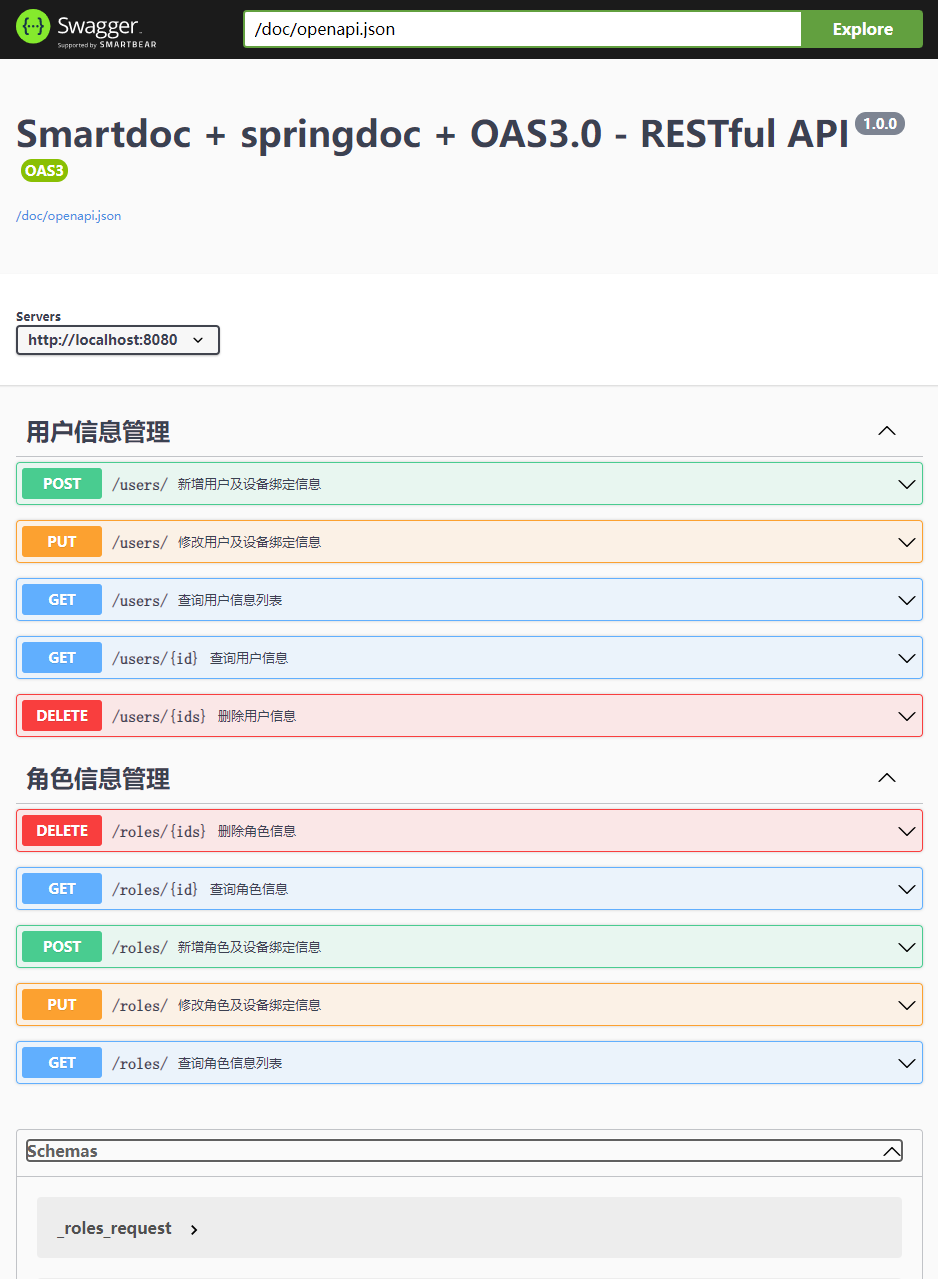Click POST badge for 新增角色及设备绑定信息
This screenshot has height=1279, width=938.
[62, 947]
